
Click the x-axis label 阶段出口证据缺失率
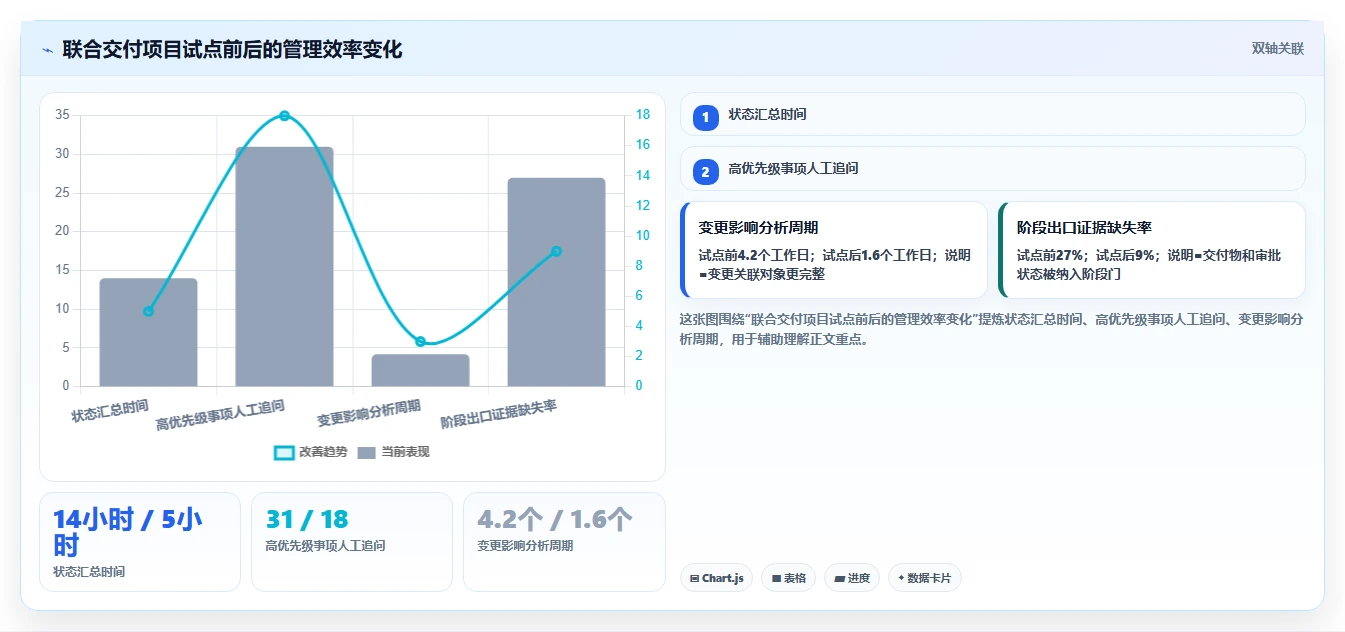click(x=498, y=414)
